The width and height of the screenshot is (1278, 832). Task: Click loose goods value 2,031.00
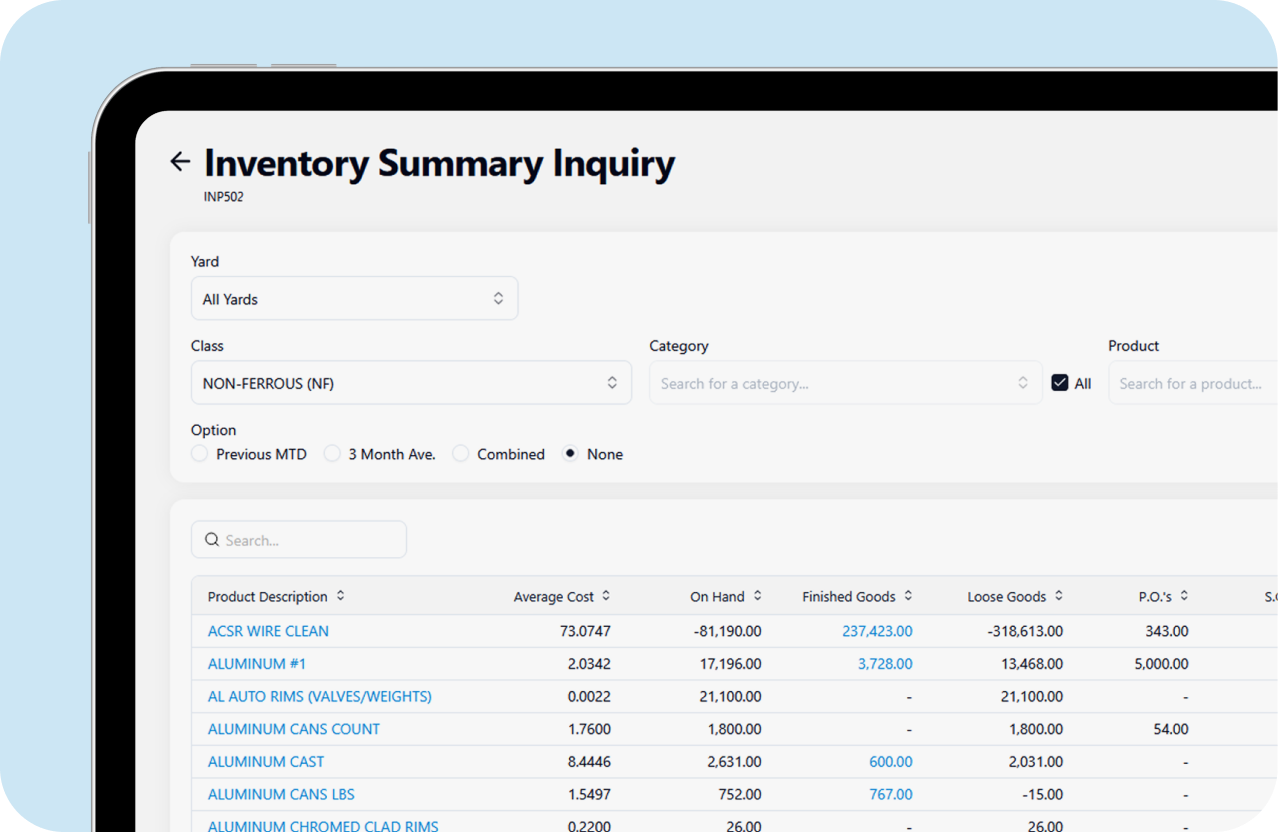(1037, 762)
